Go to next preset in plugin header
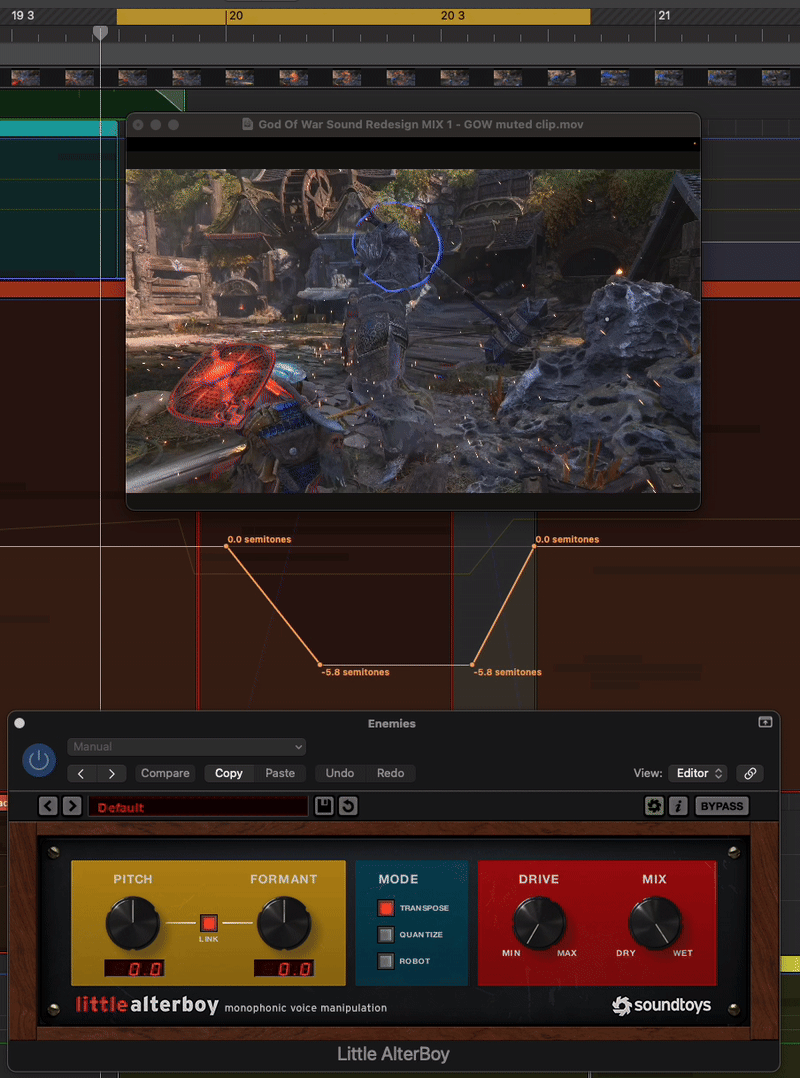Screen dimensions: 800x1078 tap(111, 773)
